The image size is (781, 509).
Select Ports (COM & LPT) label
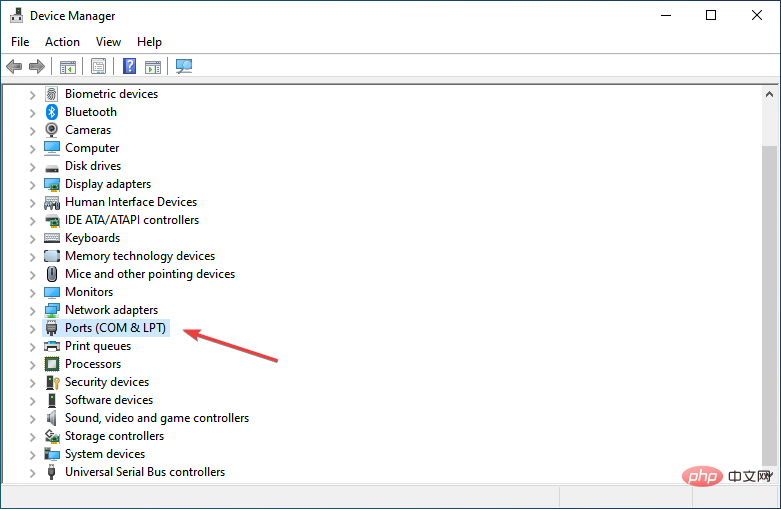click(116, 328)
